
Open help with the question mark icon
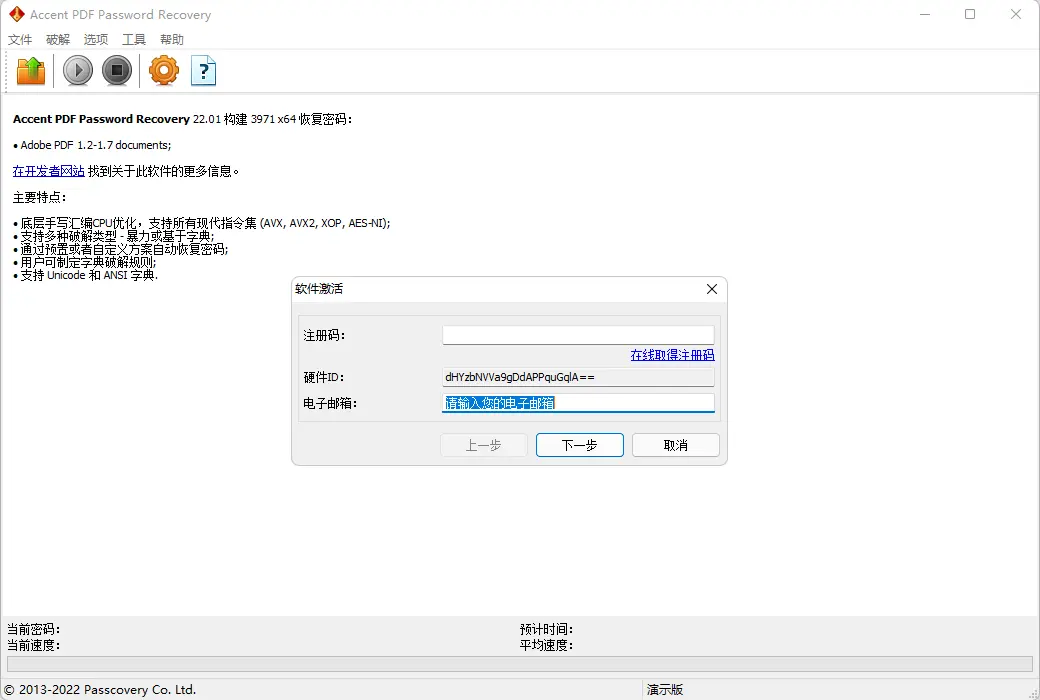tap(204, 70)
